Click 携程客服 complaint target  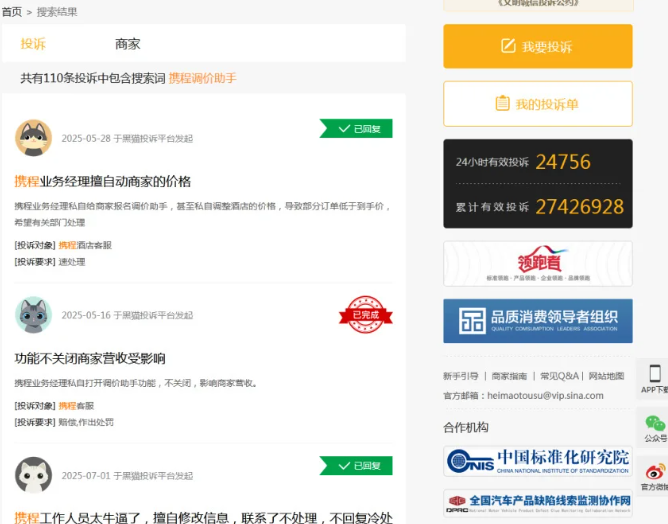coord(76,406)
